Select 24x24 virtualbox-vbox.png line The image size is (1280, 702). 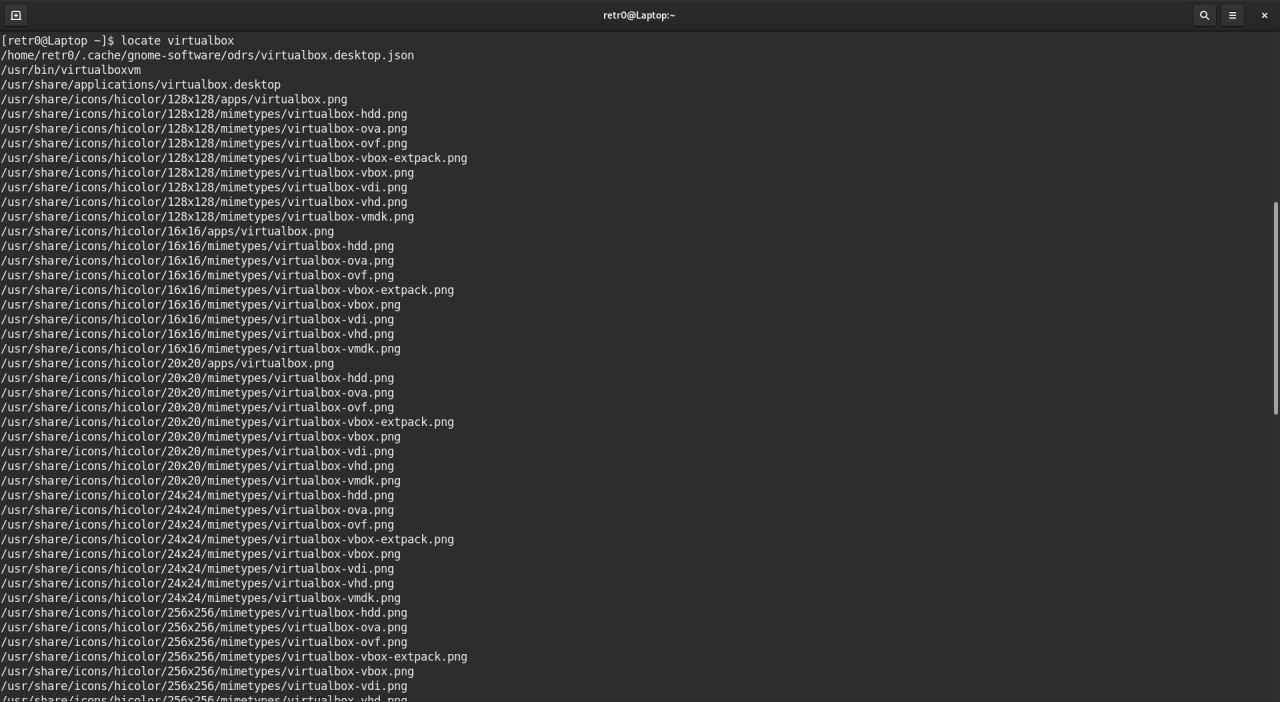(x=201, y=554)
